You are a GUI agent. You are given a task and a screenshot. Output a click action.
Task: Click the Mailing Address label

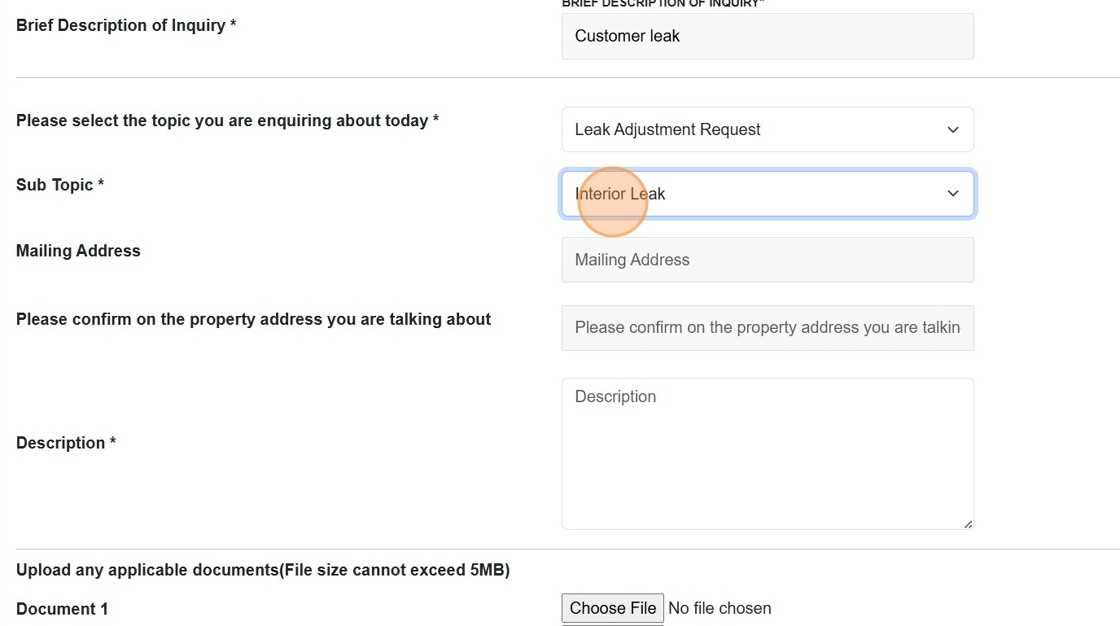point(78,250)
